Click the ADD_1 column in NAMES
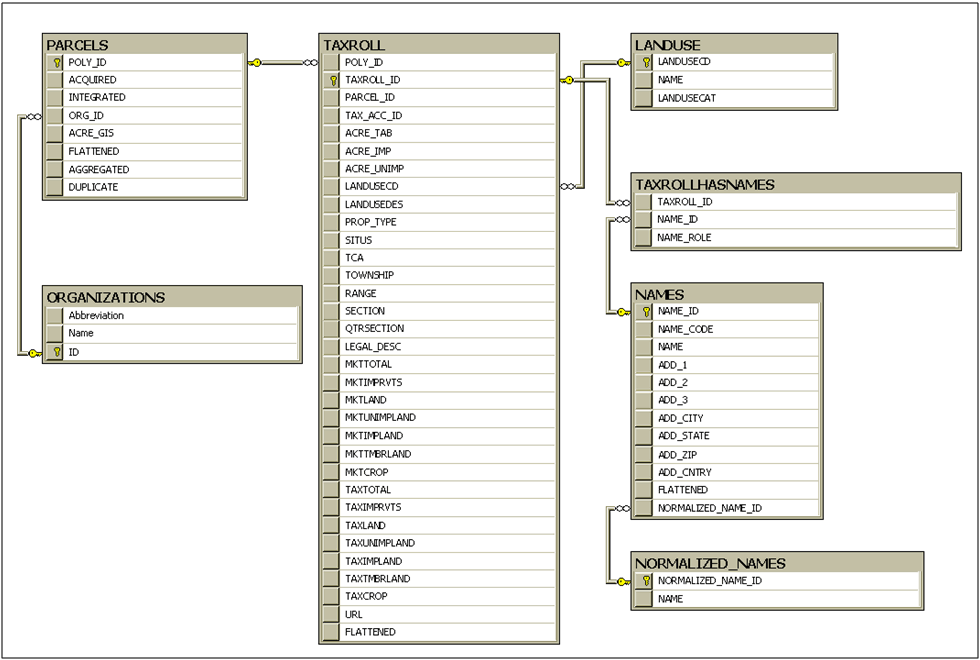 point(727,365)
